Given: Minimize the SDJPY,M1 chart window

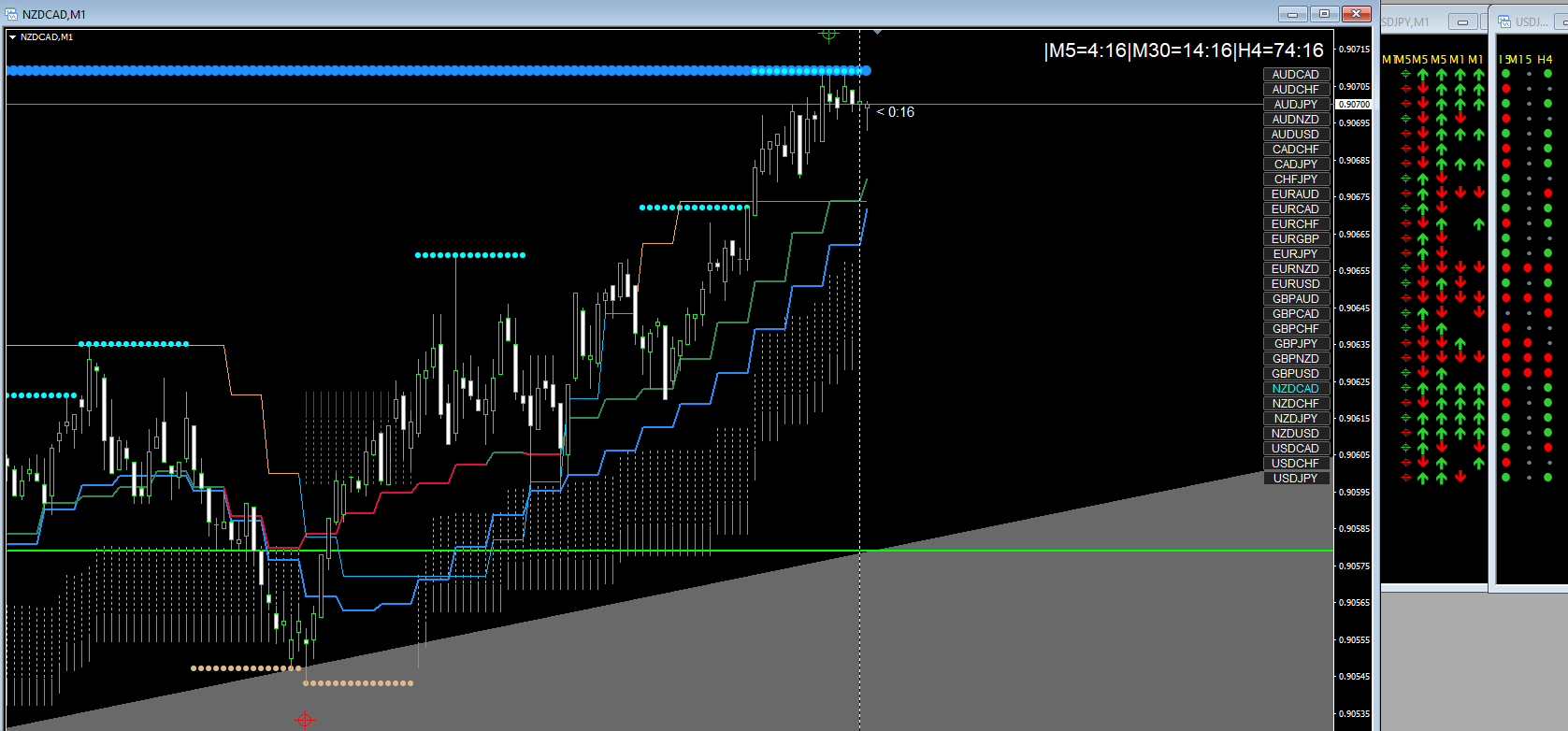Looking at the screenshot, I should [x=1462, y=21].
